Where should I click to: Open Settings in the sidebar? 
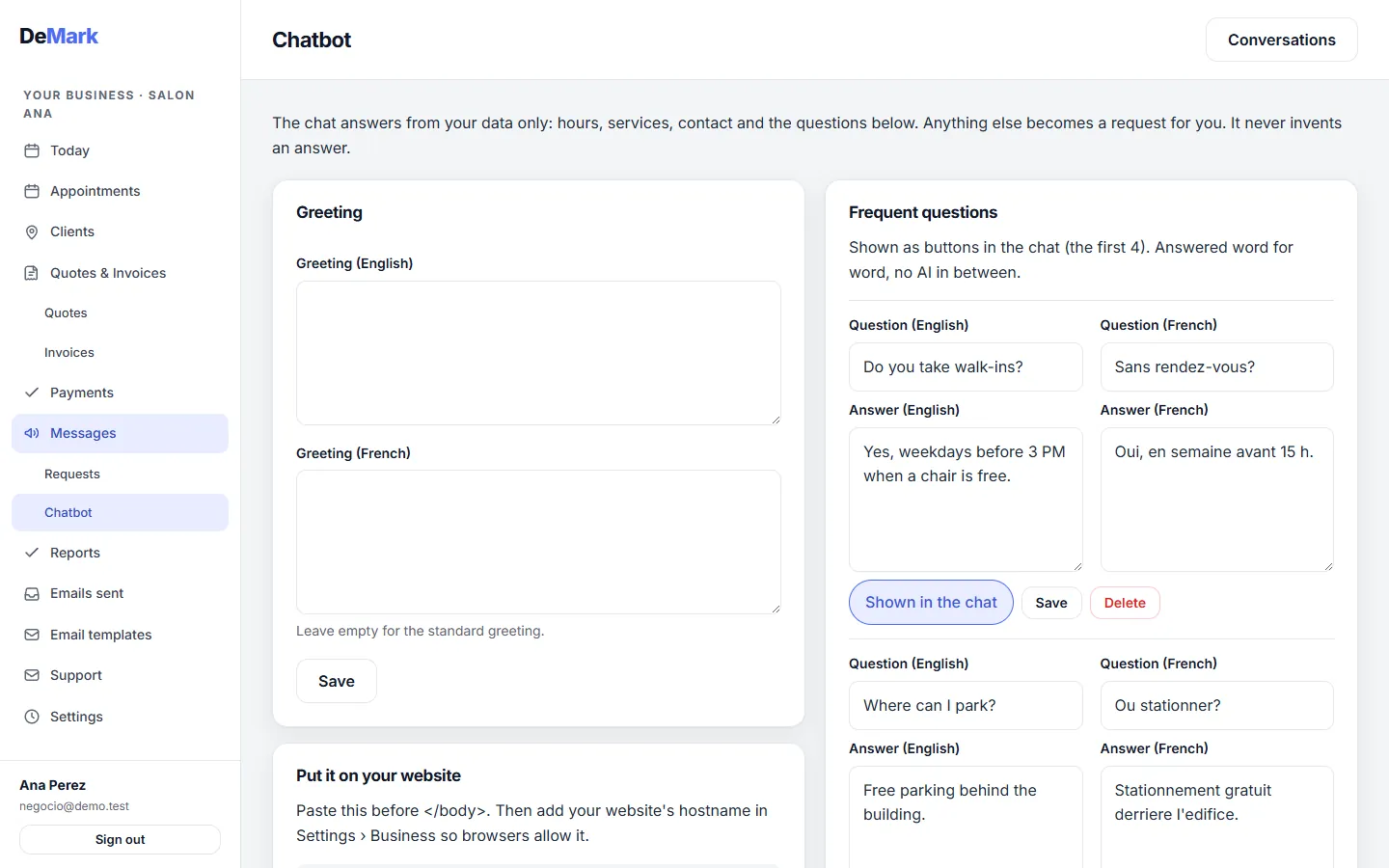pos(120,717)
